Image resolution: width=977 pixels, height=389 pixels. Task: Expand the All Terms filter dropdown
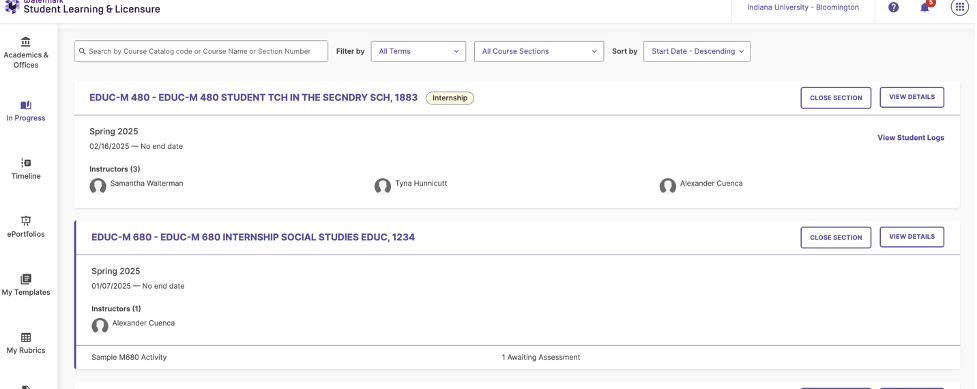[418, 51]
